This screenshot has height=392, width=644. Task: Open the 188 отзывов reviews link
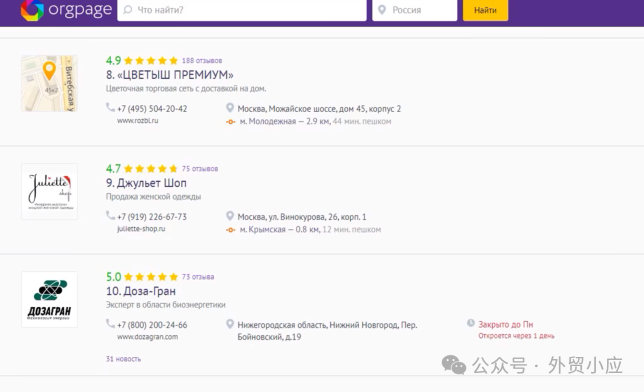click(x=202, y=61)
